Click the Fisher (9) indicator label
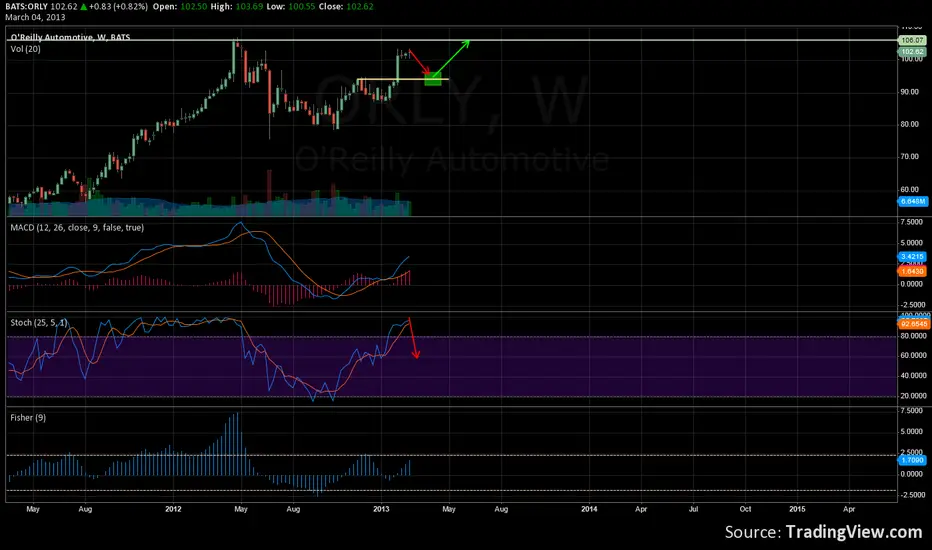 coord(28,417)
